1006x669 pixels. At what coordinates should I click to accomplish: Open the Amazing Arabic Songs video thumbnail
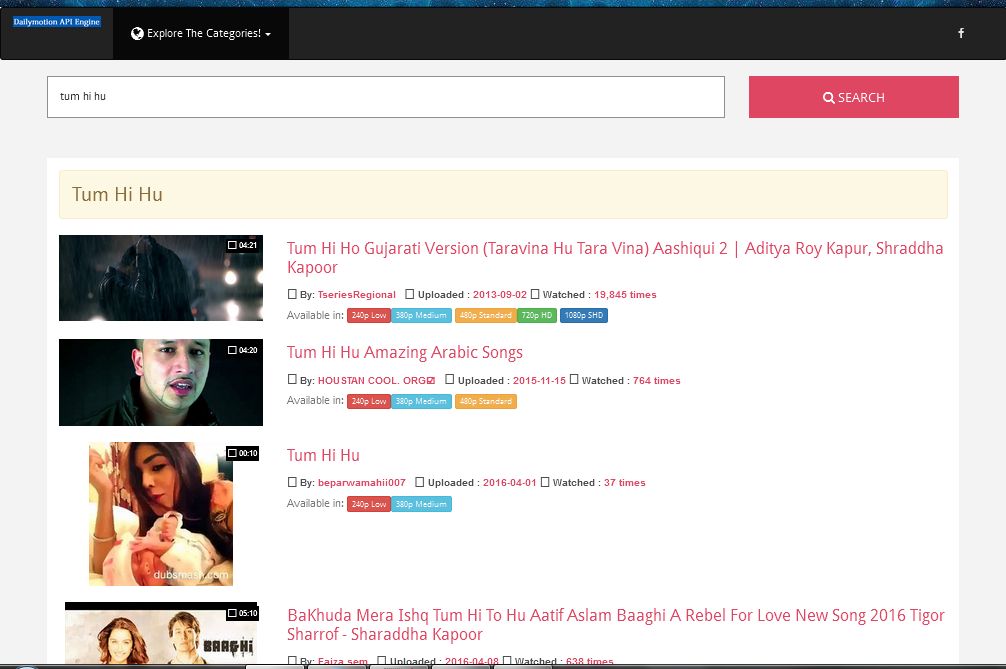(160, 382)
